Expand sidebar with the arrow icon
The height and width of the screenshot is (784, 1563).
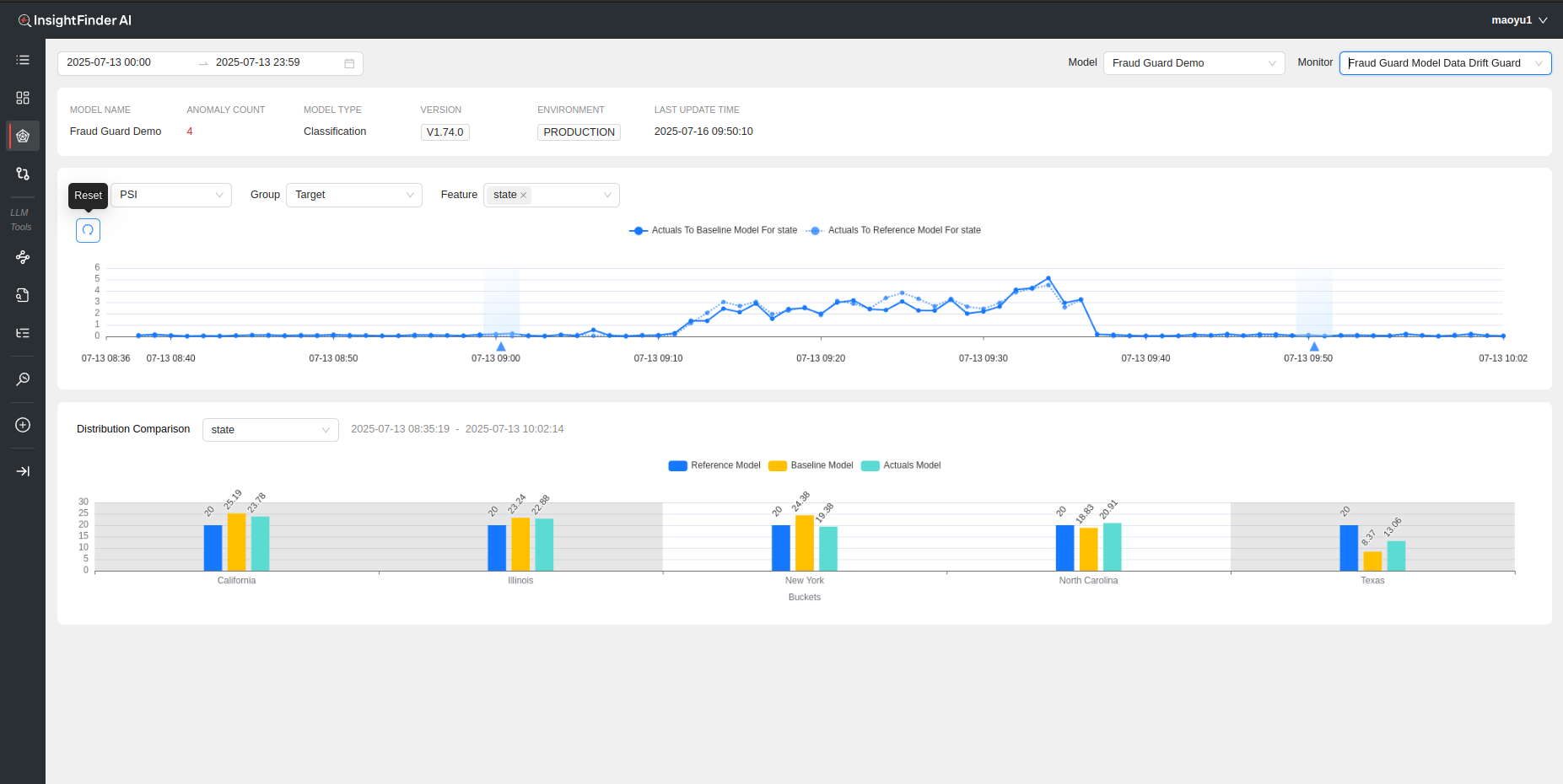pyautogui.click(x=23, y=471)
